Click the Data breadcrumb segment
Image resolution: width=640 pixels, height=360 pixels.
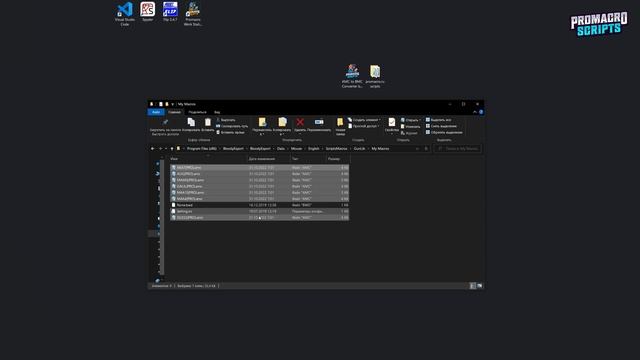coord(281,149)
